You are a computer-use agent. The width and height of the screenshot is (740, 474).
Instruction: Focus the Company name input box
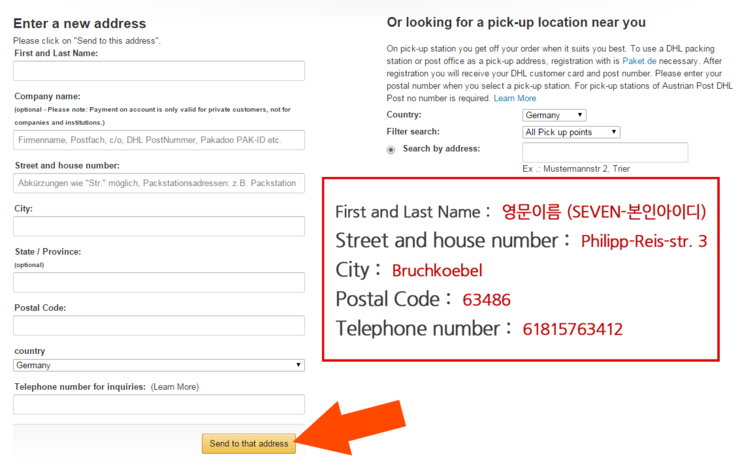coord(159,140)
